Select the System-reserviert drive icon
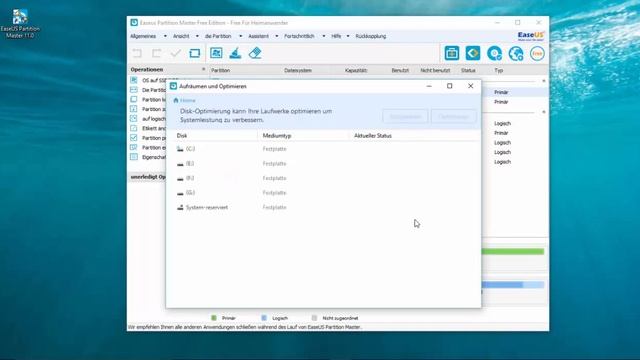This screenshot has height=360, width=640. pos(180,207)
